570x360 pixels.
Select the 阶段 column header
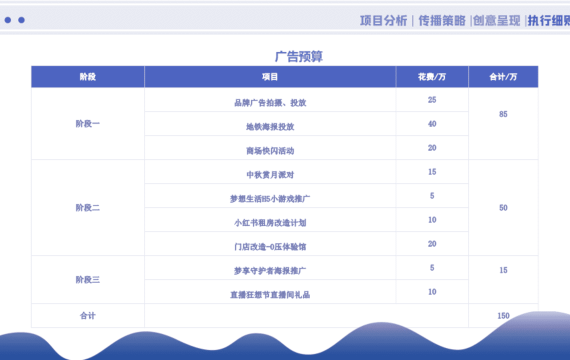click(88, 77)
